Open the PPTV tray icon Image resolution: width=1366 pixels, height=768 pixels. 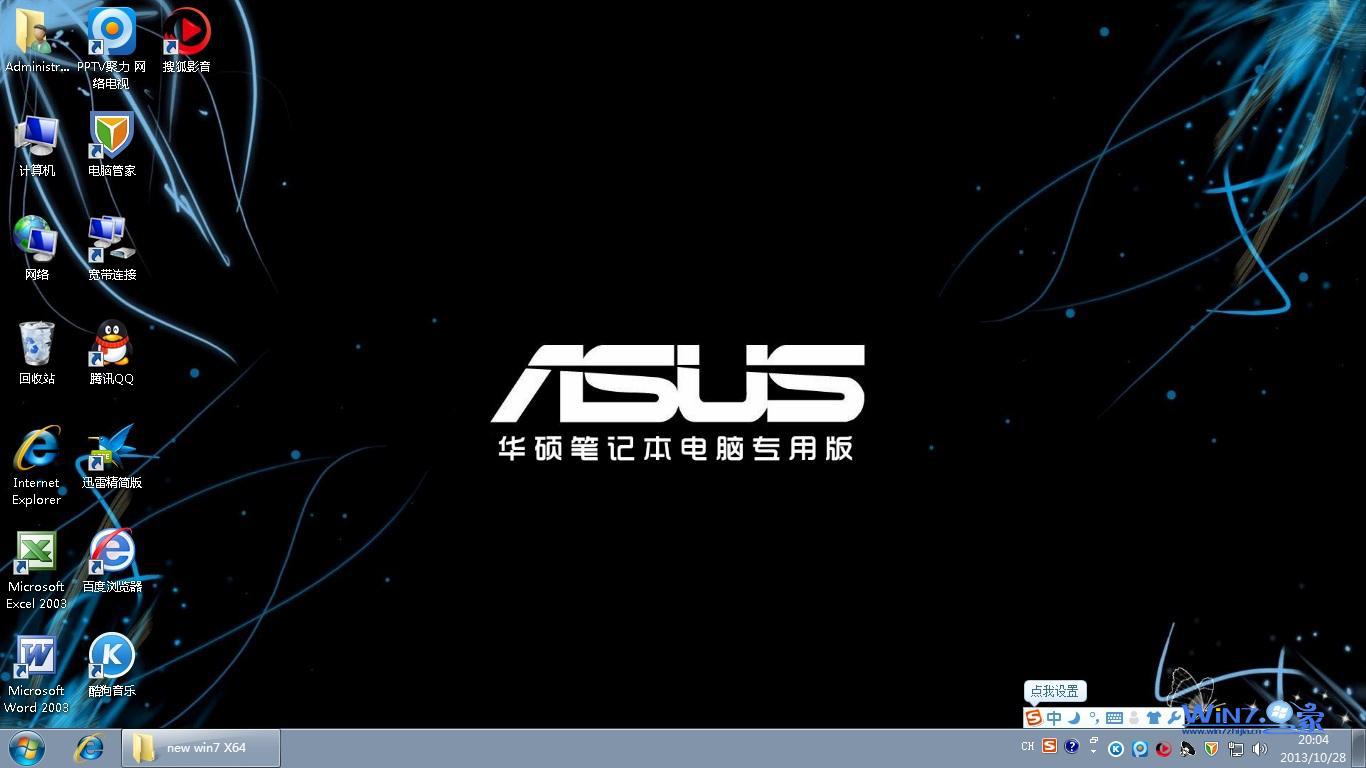[1140, 748]
